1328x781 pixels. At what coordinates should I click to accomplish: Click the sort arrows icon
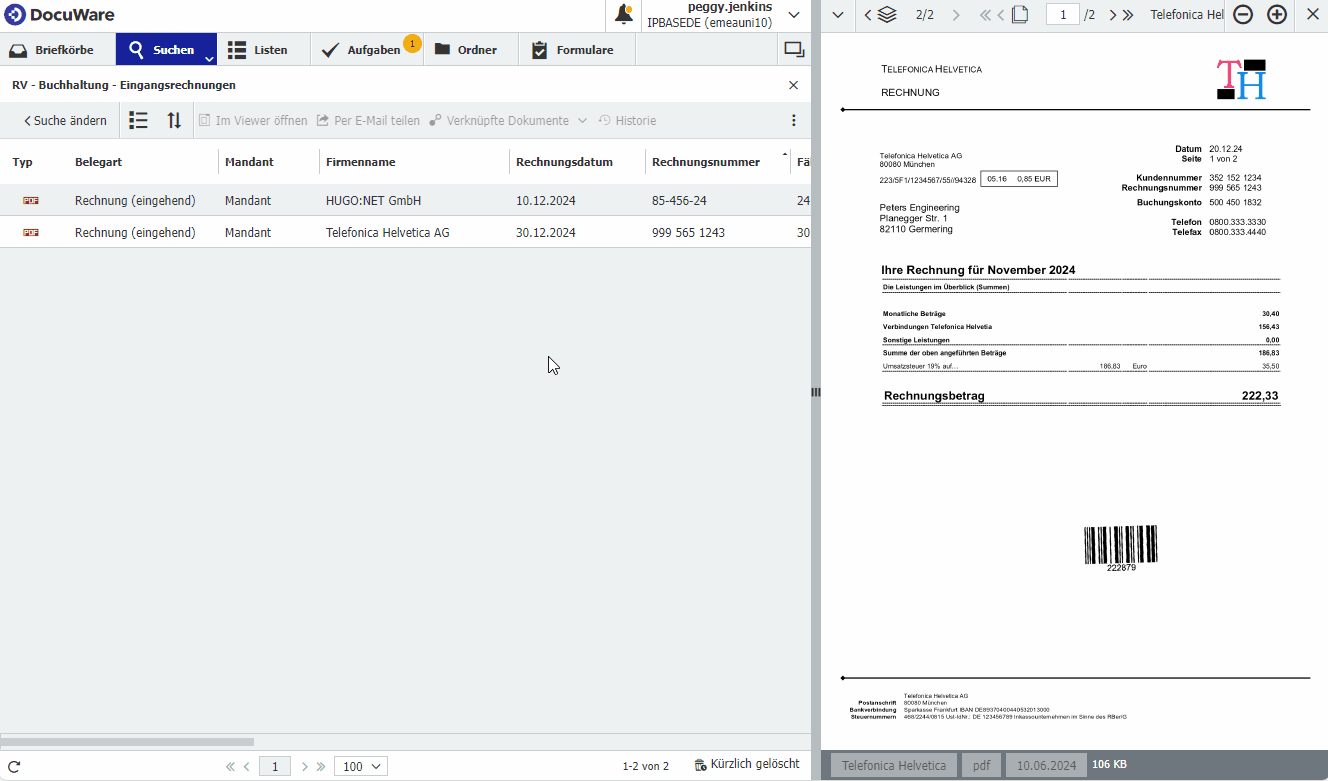pos(174,121)
